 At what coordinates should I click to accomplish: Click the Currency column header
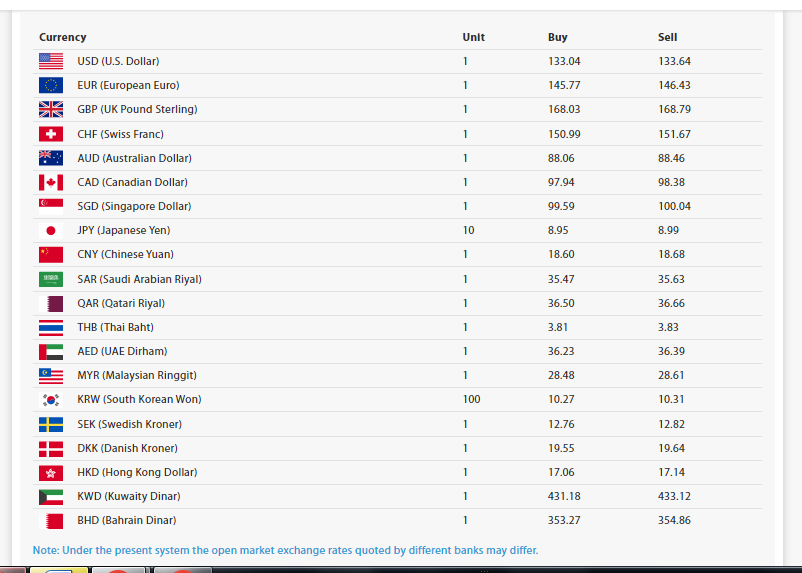pyautogui.click(x=63, y=37)
